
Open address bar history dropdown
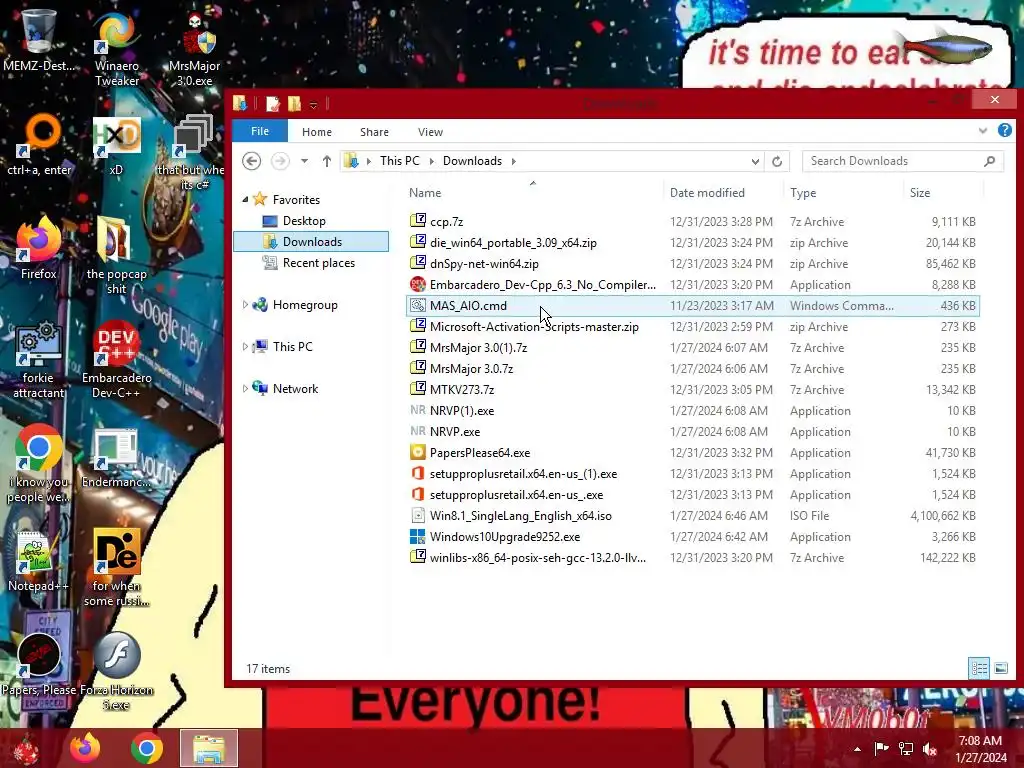pyautogui.click(x=755, y=161)
